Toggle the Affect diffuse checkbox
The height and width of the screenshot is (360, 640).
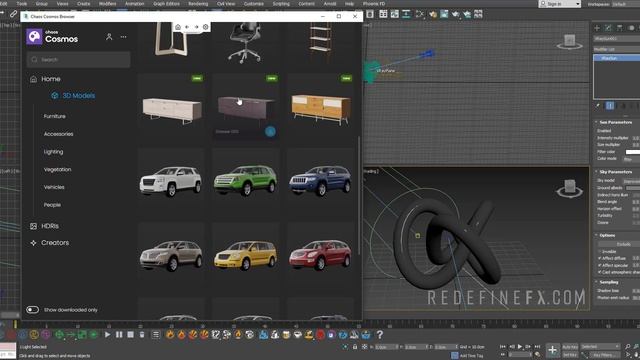600,258
